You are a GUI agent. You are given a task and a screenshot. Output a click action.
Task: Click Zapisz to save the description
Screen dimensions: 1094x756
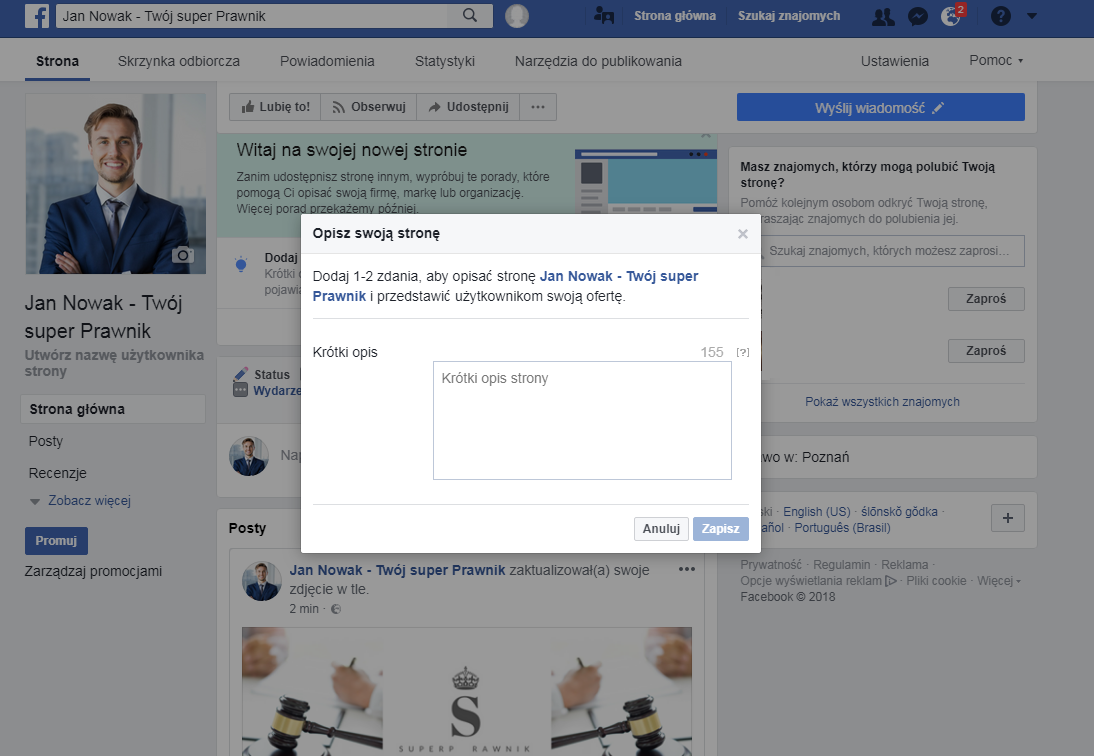pos(721,529)
